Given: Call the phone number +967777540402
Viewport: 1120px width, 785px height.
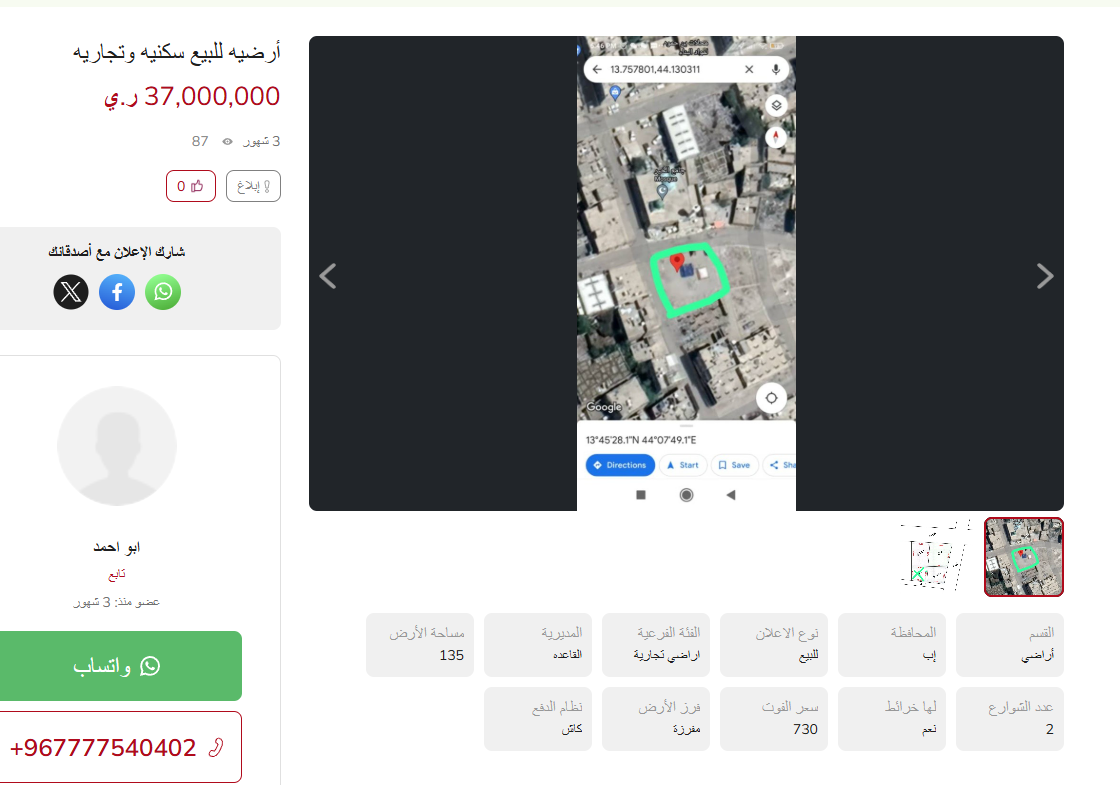Looking at the screenshot, I should (118, 747).
